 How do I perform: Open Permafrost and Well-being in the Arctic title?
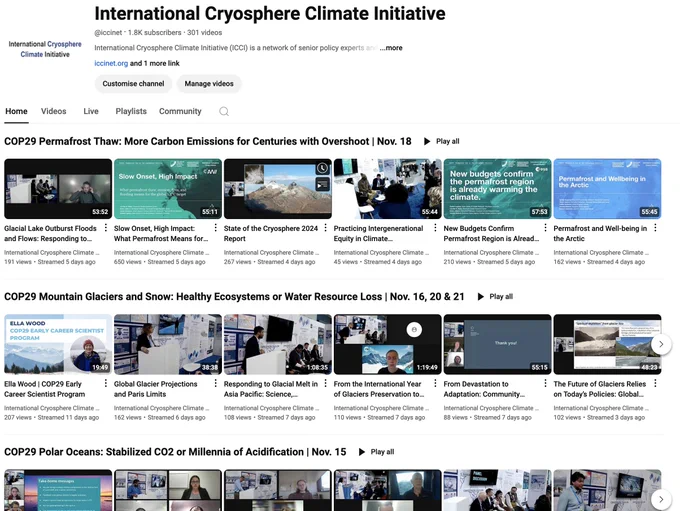(600, 233)
